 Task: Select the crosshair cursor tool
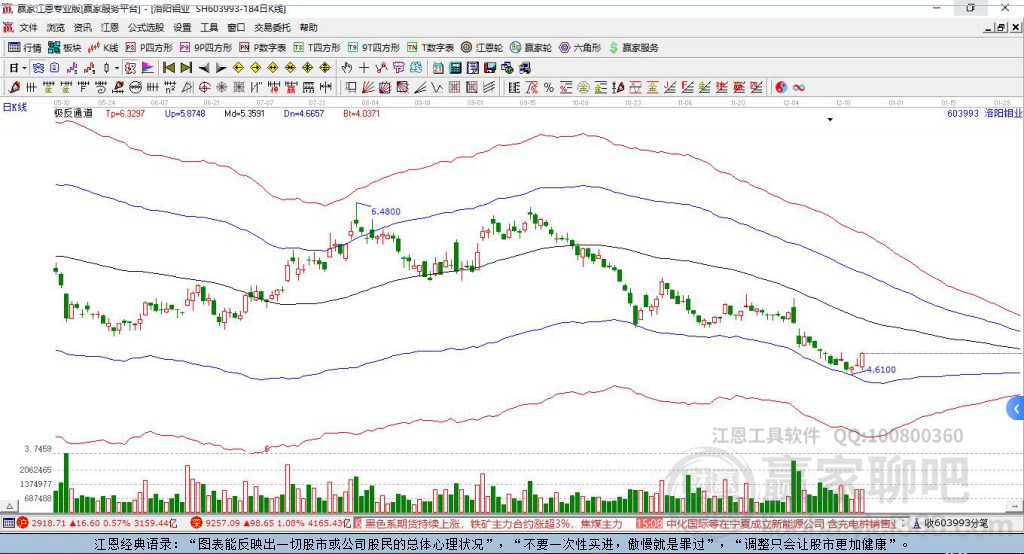(364, 68)
